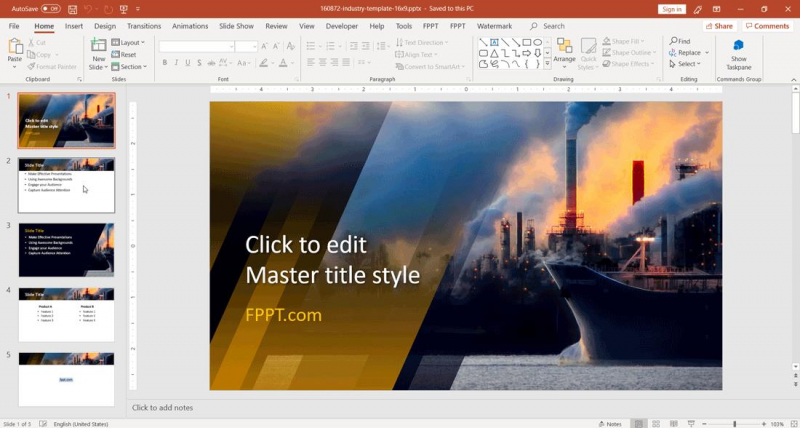This screenshot has width=800, height=428.
Task: Click the spell check icon in the status bar
Action: click(43, 424)
